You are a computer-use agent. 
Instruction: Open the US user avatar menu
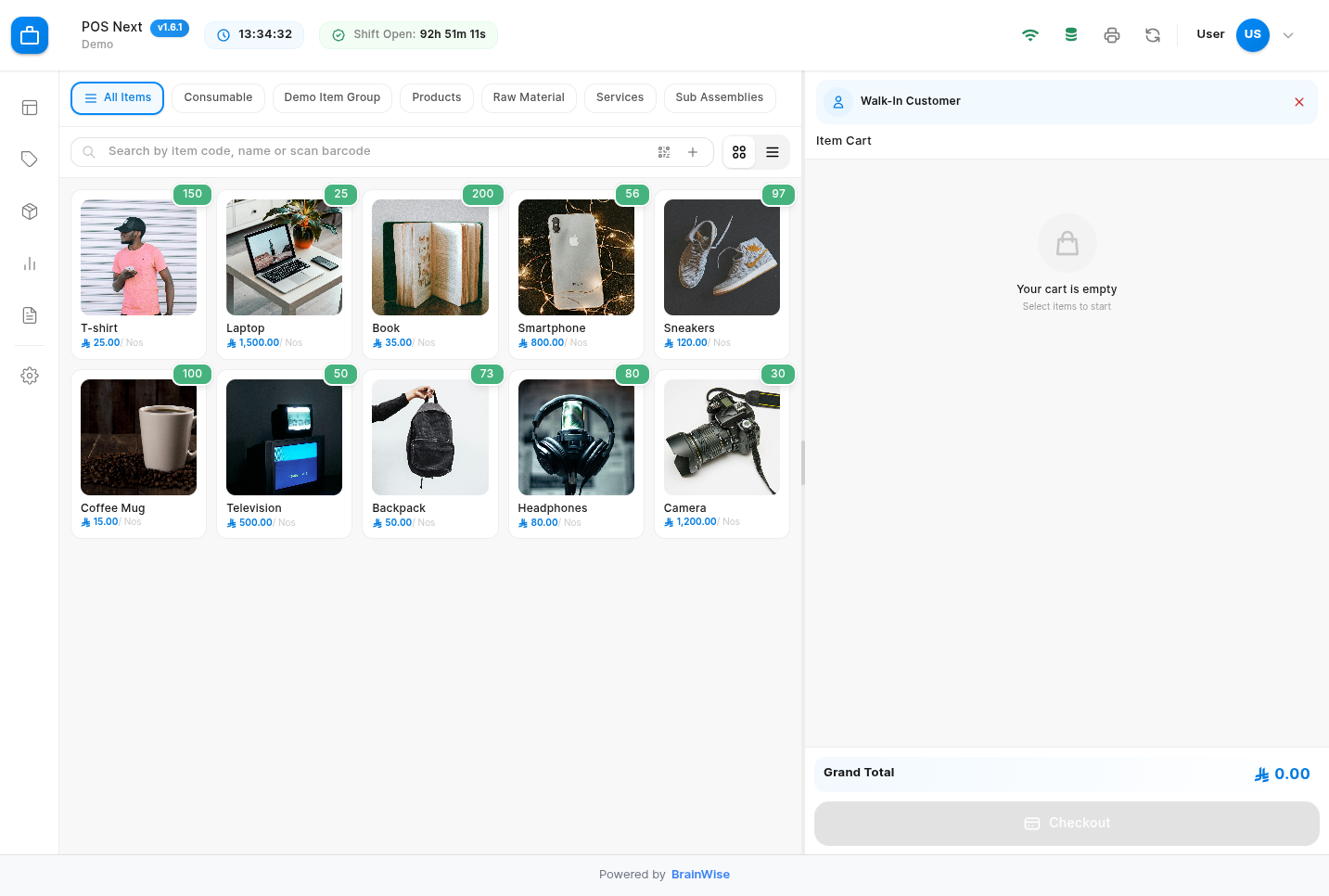coord(1252,34)
